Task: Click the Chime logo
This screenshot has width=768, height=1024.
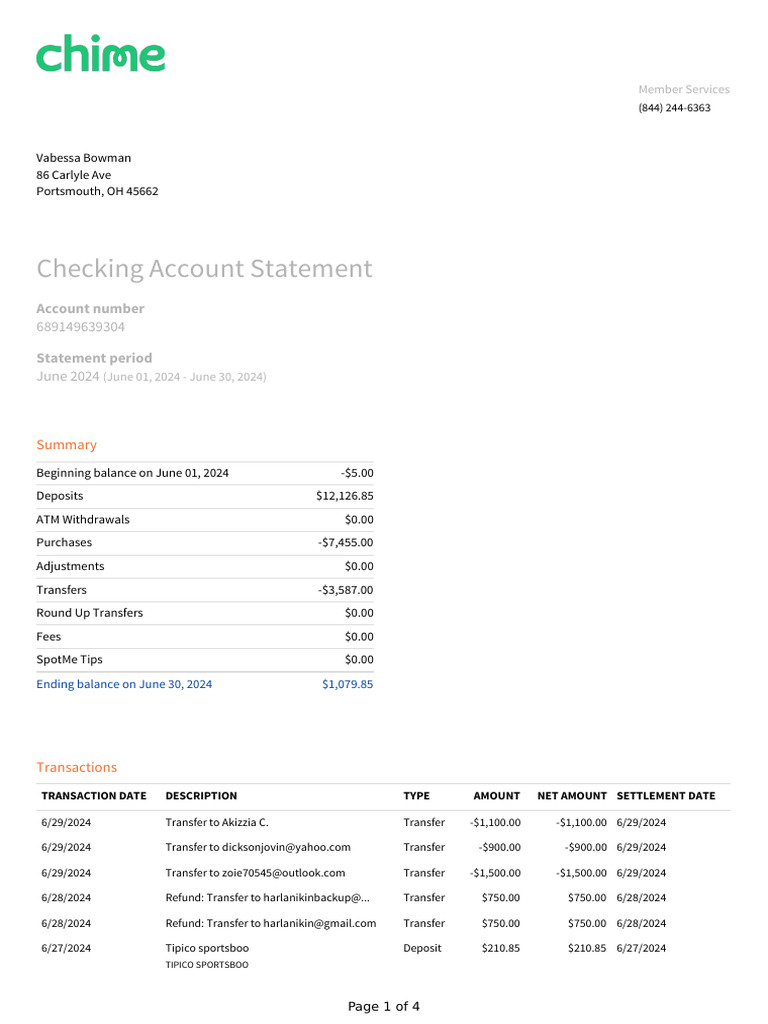Action: [x=101, y=54]
